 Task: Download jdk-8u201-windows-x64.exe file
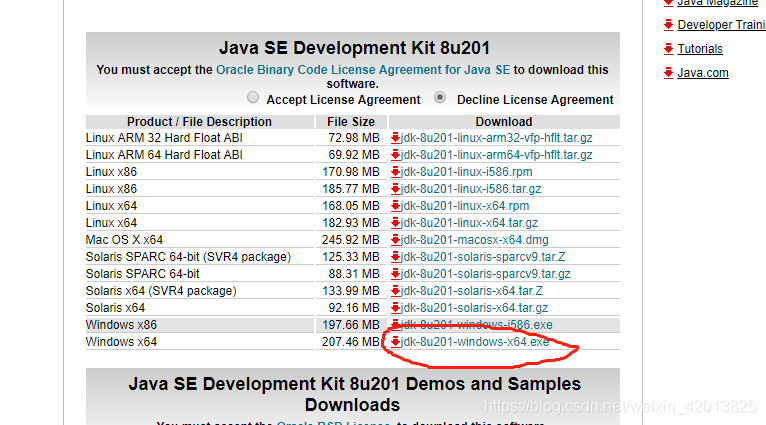tap(475, 342)
